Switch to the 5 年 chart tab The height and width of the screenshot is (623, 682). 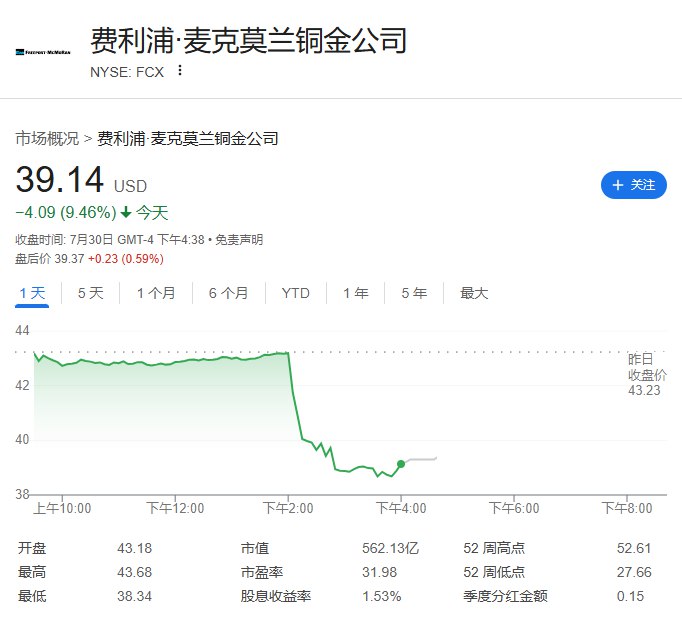pyautogui.click(x=414, y=293)
